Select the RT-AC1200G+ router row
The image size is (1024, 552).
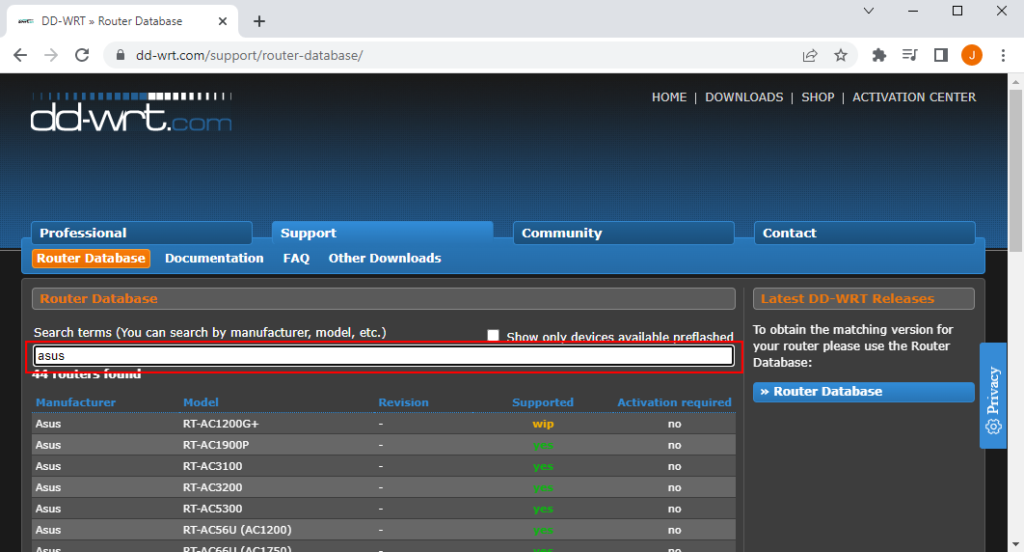click(384, 424)
